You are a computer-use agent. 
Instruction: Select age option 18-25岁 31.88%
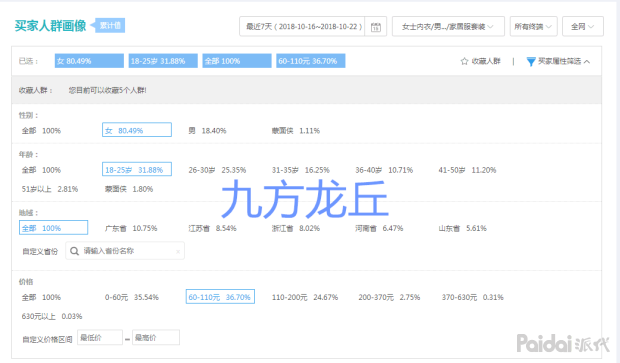pos(137,169)
